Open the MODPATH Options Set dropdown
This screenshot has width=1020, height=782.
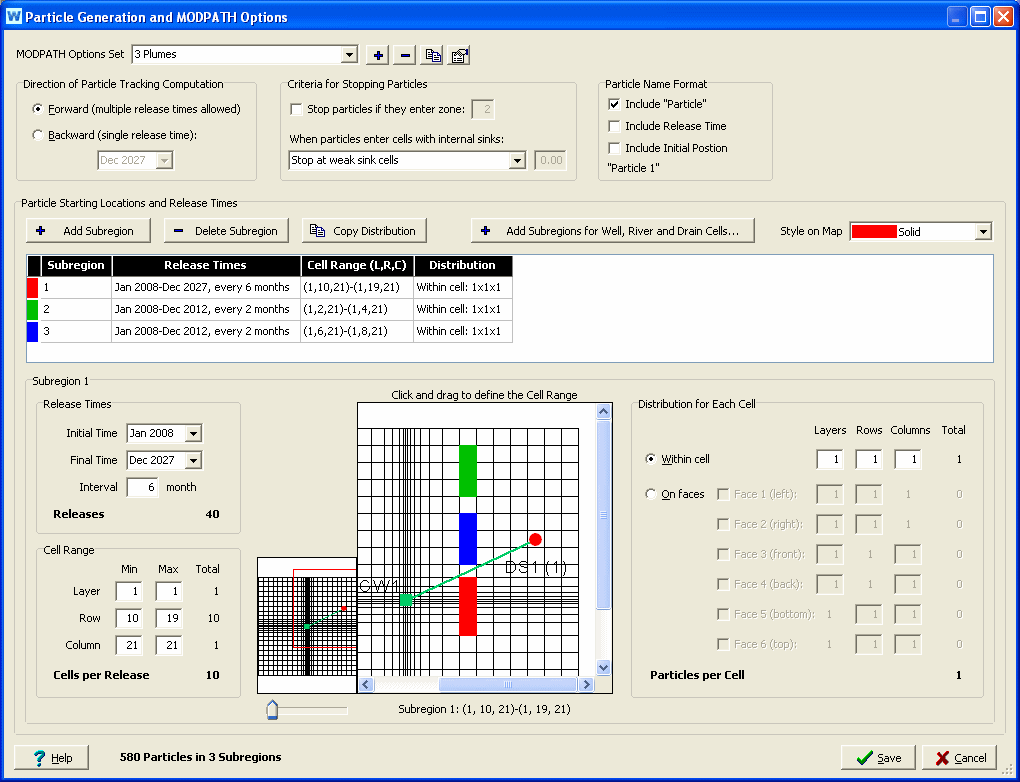point(349,55)
